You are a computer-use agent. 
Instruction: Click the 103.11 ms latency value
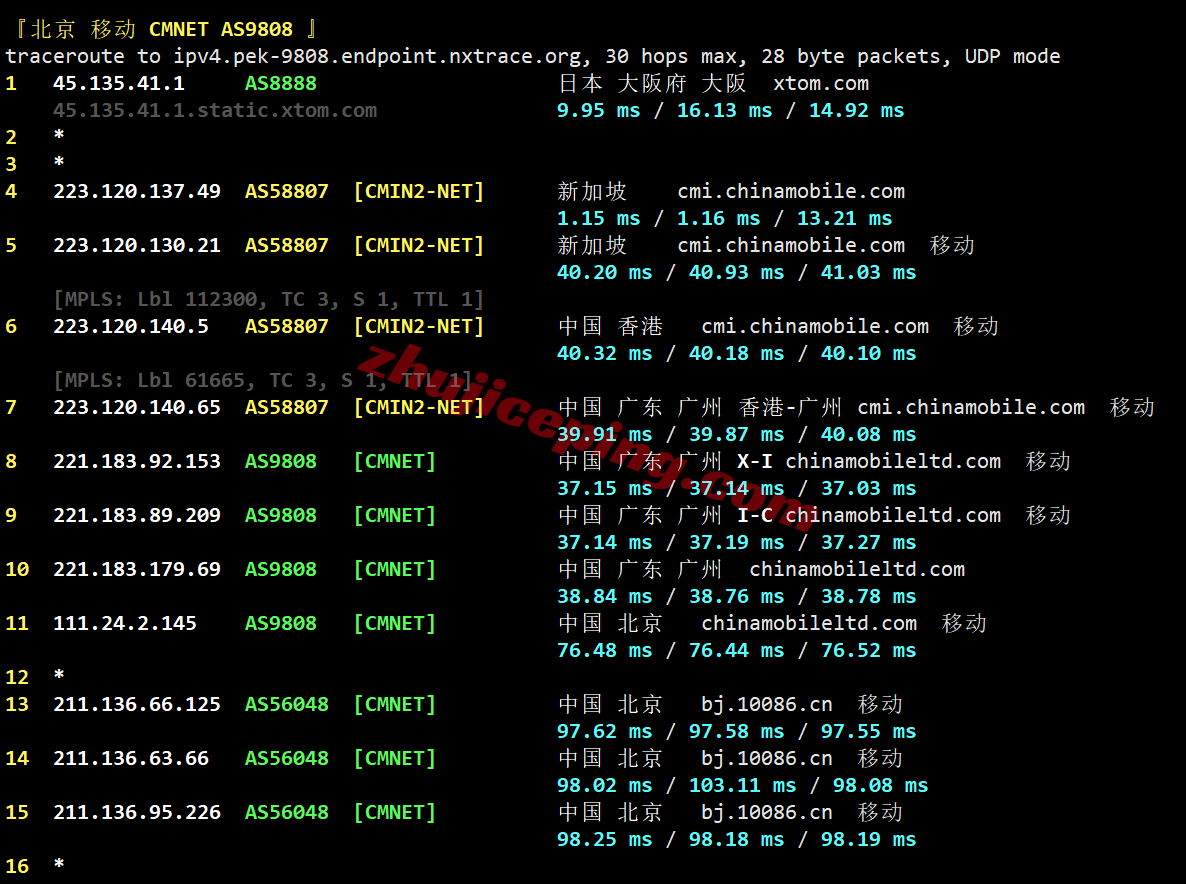[x=743, y=786]
